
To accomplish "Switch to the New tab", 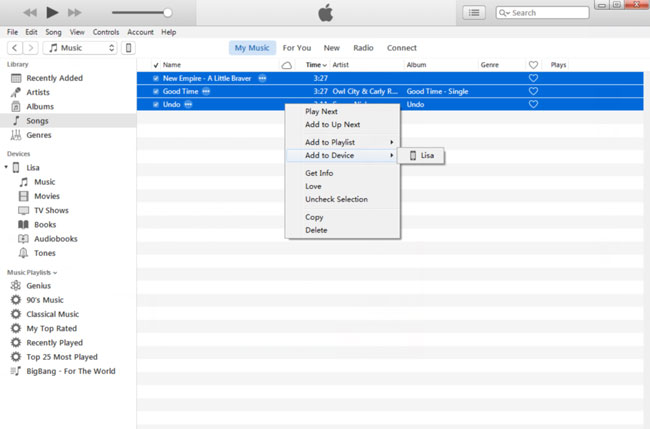I will pos(332,48).
